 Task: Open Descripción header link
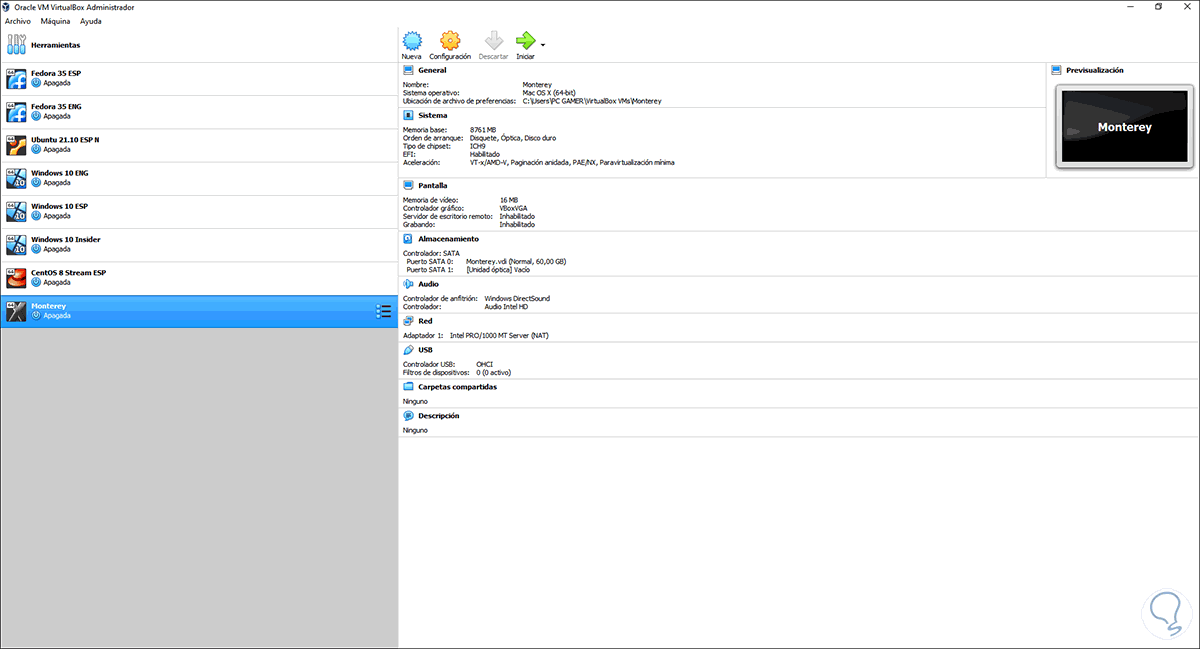(439, 415)
